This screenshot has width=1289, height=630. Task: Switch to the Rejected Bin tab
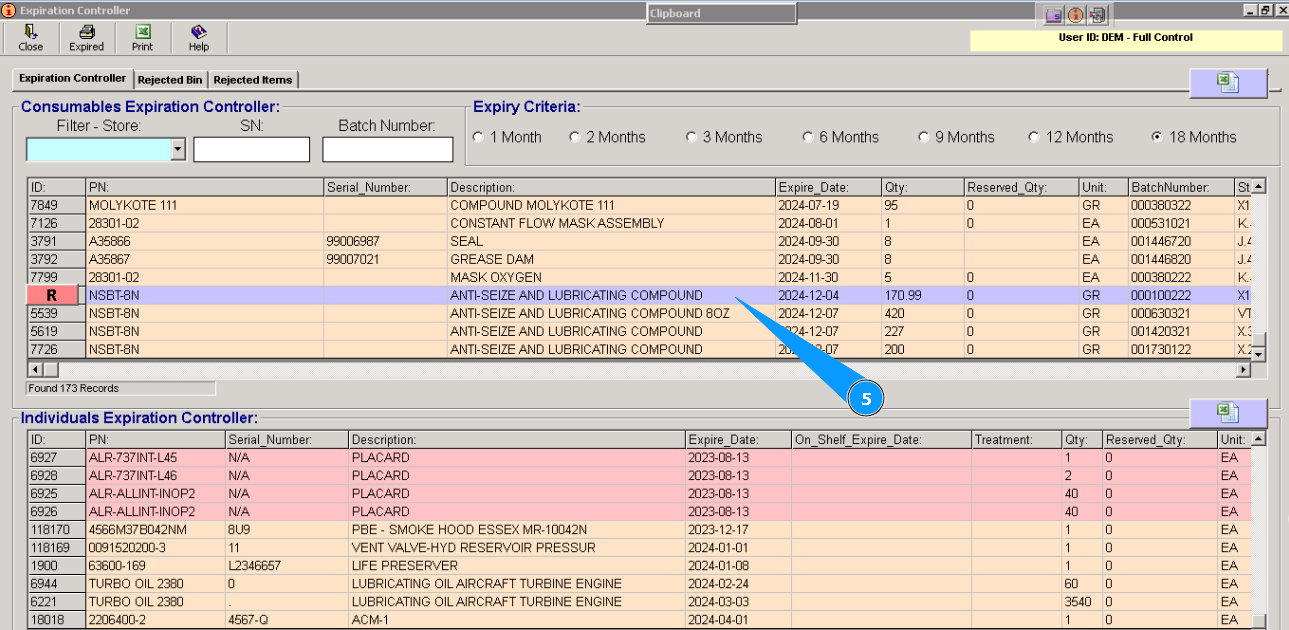169,80
